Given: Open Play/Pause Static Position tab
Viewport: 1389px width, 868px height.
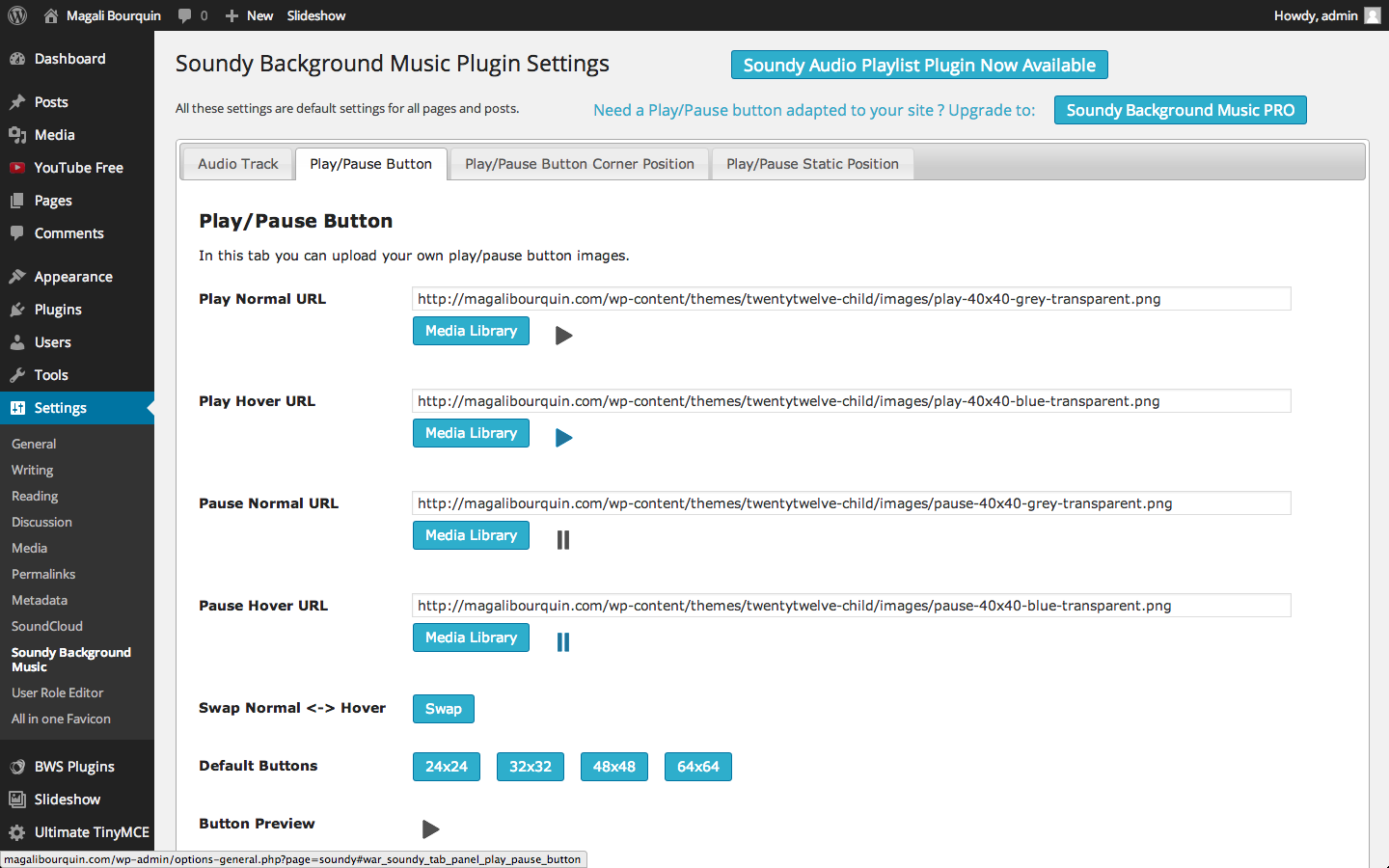Looking at the screenshot, I should click(x=812, y=164).
